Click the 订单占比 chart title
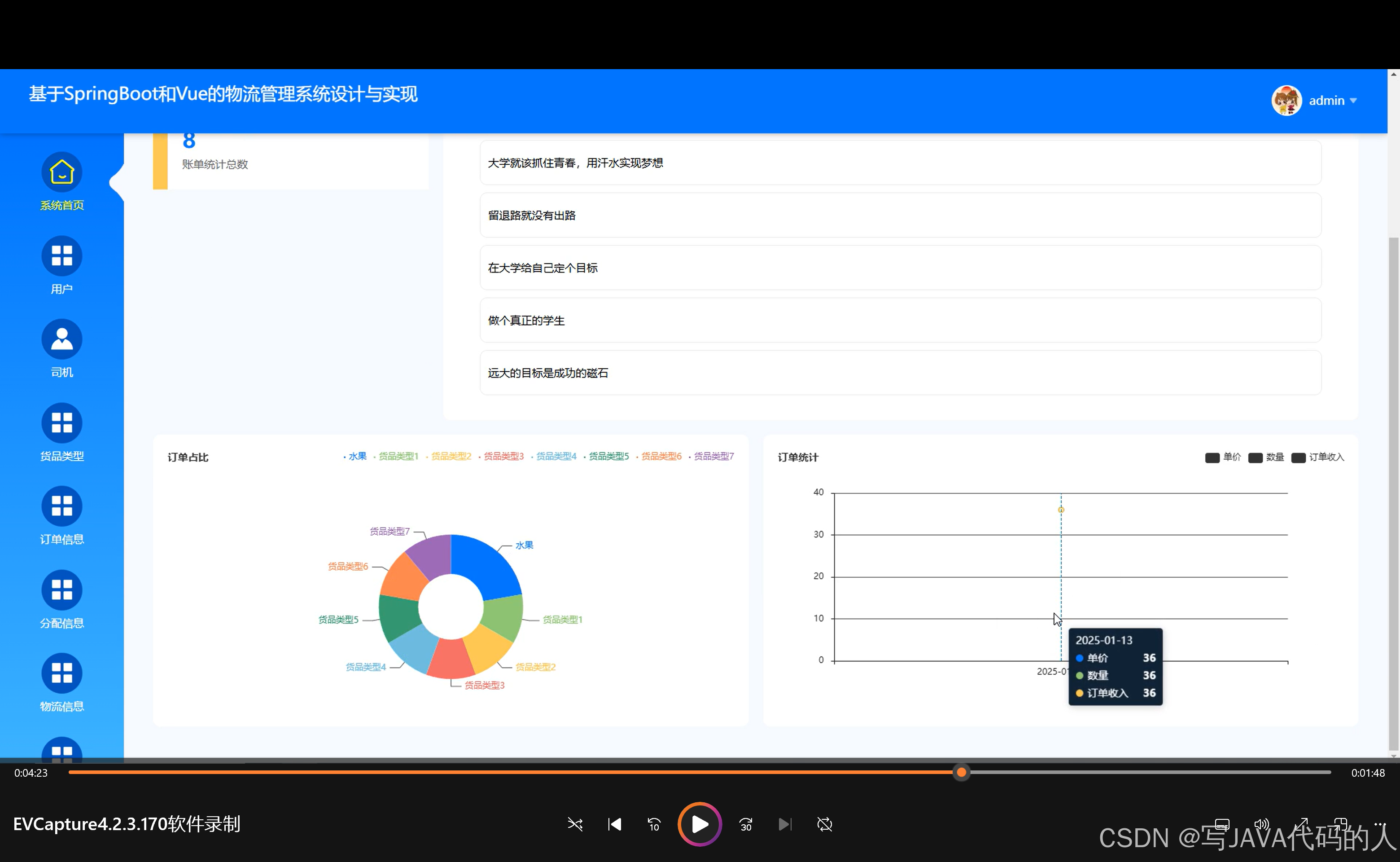This screenshot has width=1400, height=862. point(188,457)
